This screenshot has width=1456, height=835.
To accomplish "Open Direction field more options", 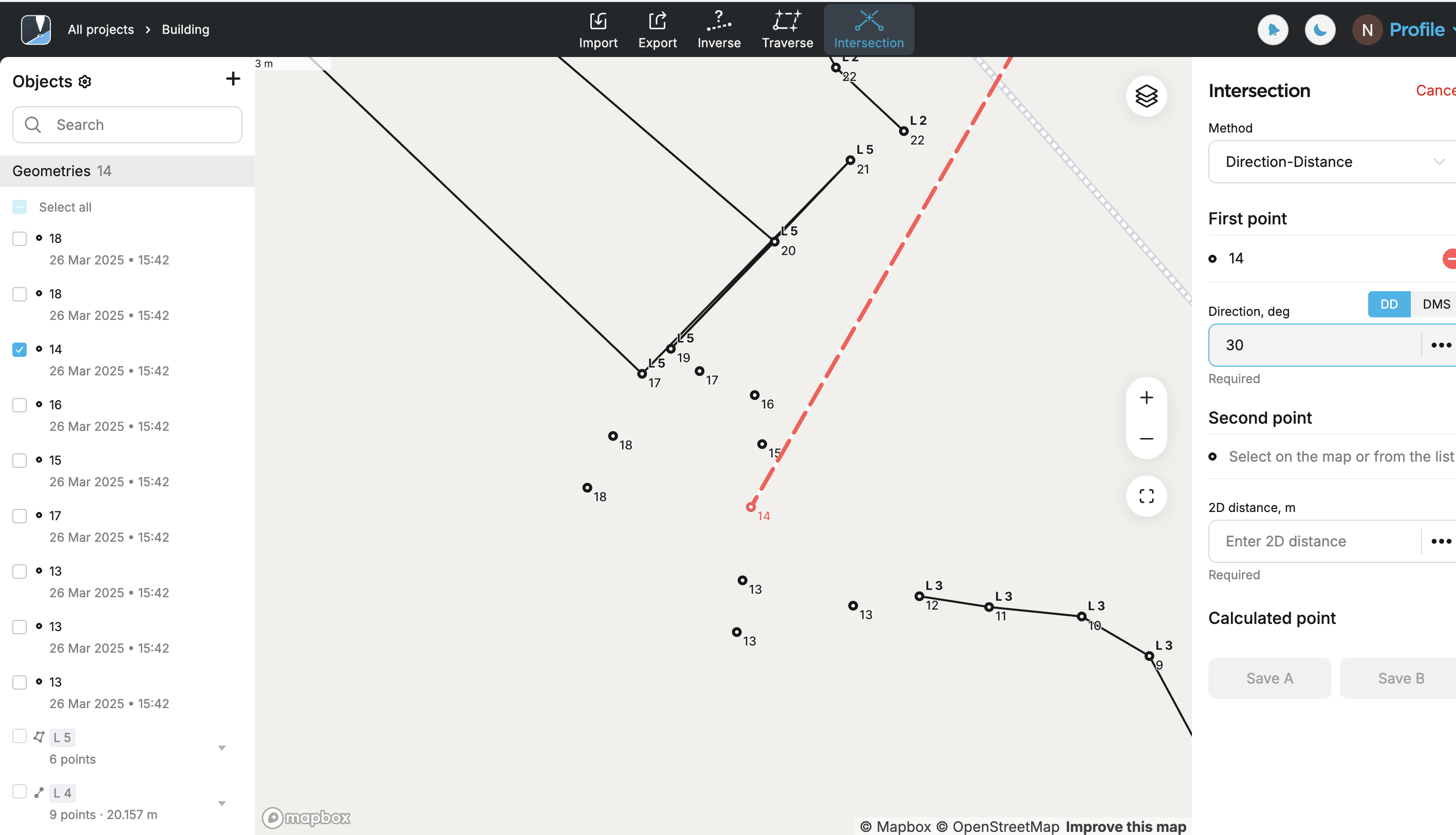I will pyautogui.click(x=1441, y=345).
